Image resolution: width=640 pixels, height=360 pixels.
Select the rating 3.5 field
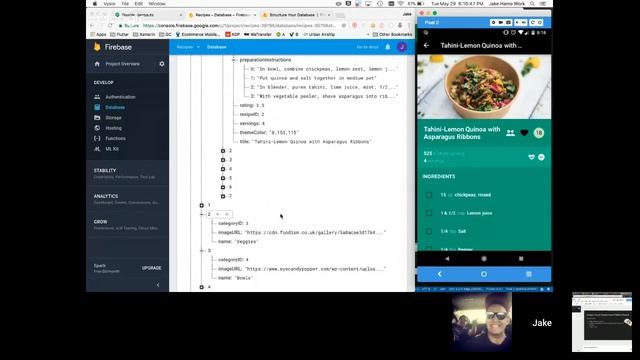[x=252, y=105]
